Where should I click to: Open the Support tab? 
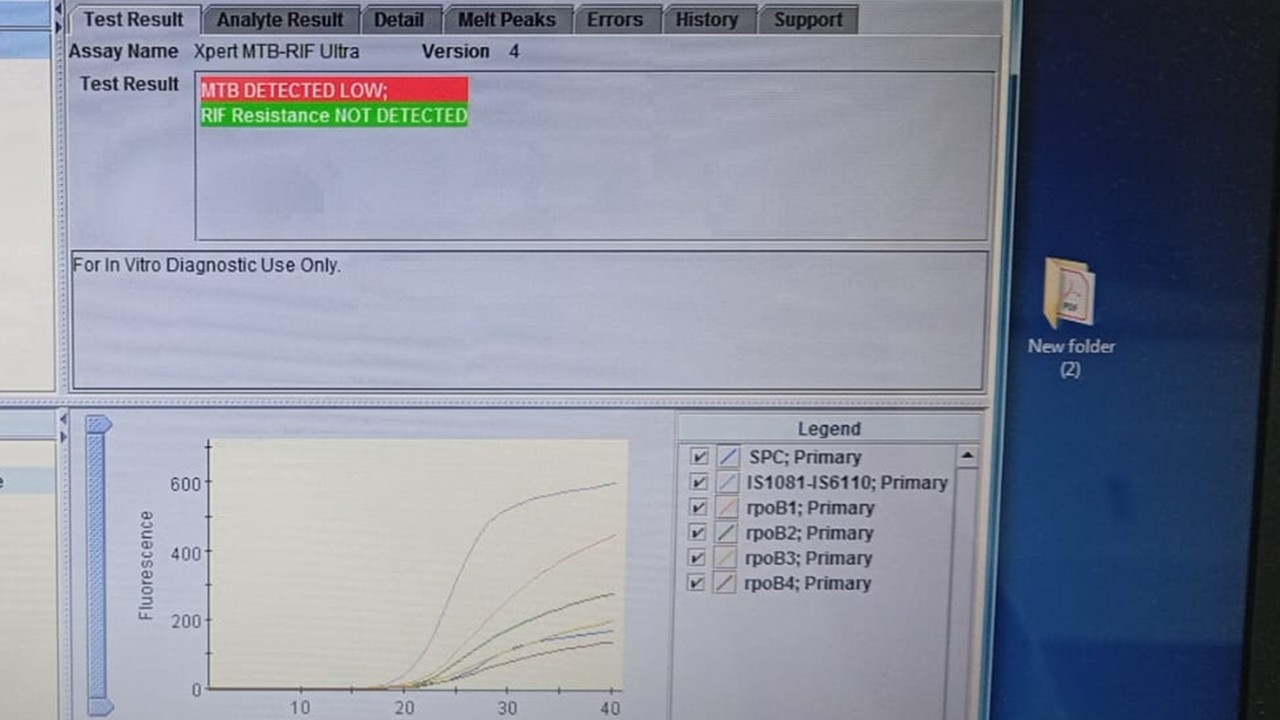tap(808, 19)
